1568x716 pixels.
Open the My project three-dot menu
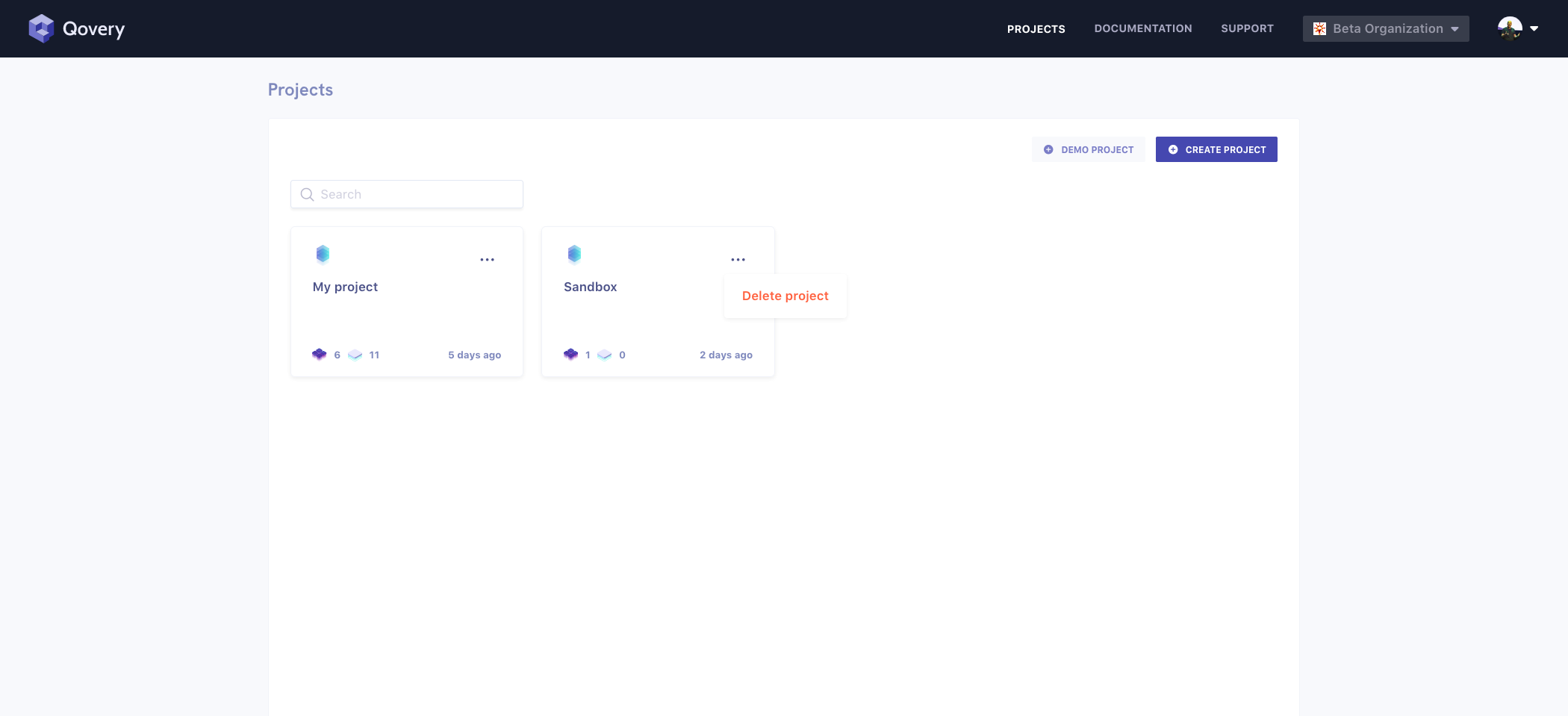(487, 260)
